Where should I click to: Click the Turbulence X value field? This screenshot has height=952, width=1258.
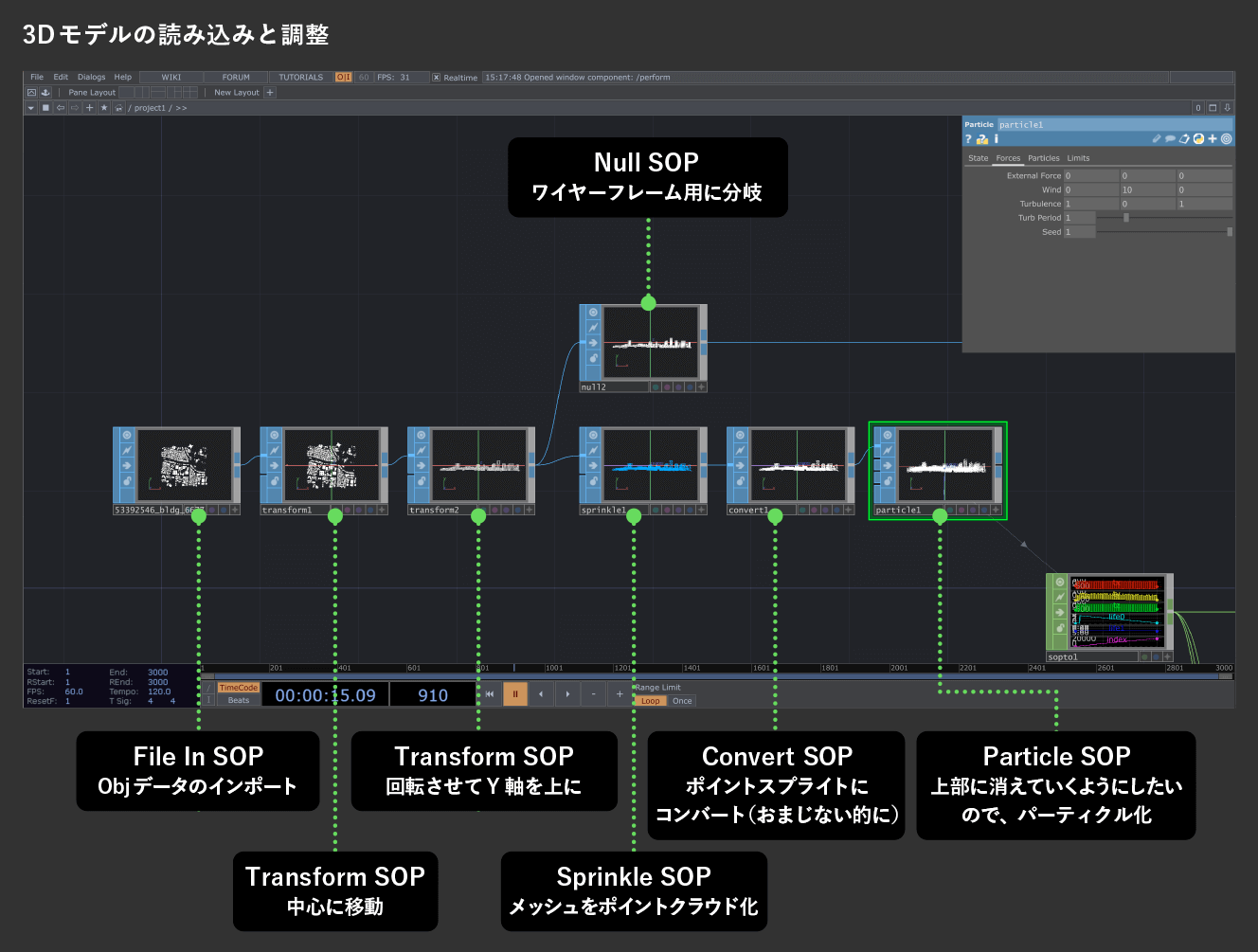click(x=1090, y=205)
